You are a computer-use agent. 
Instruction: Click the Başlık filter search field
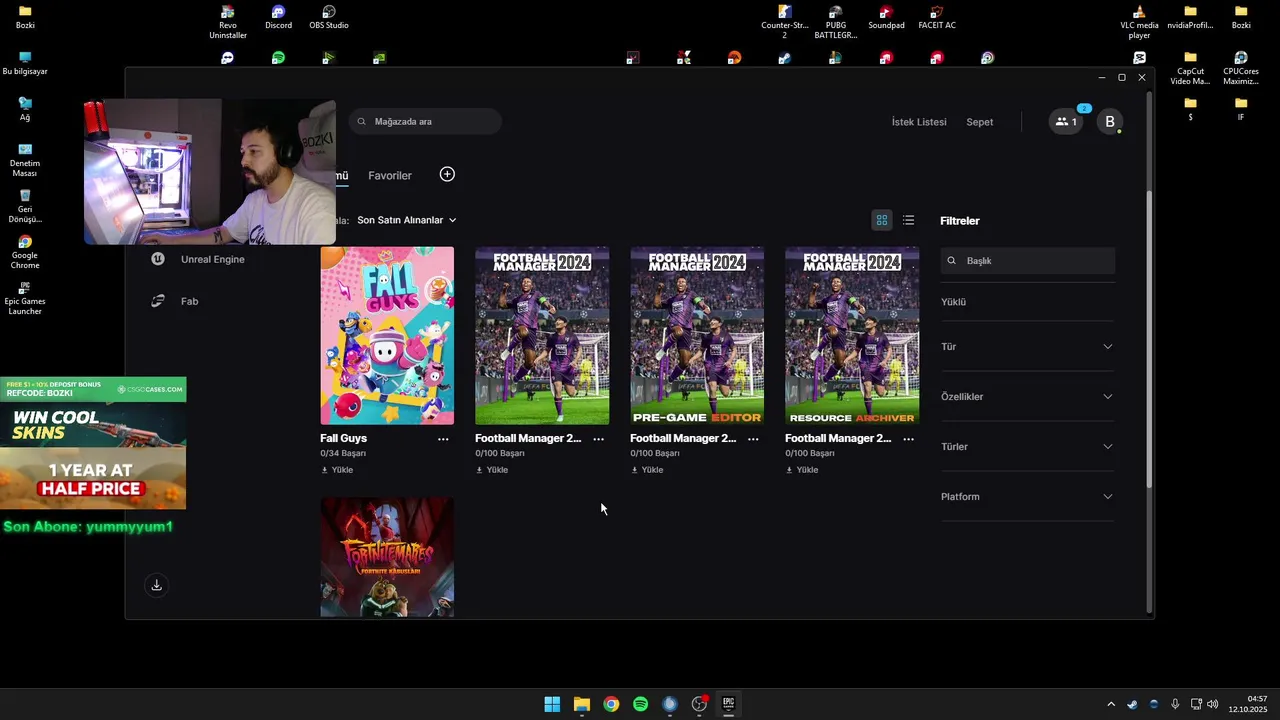pos(1027,261)
